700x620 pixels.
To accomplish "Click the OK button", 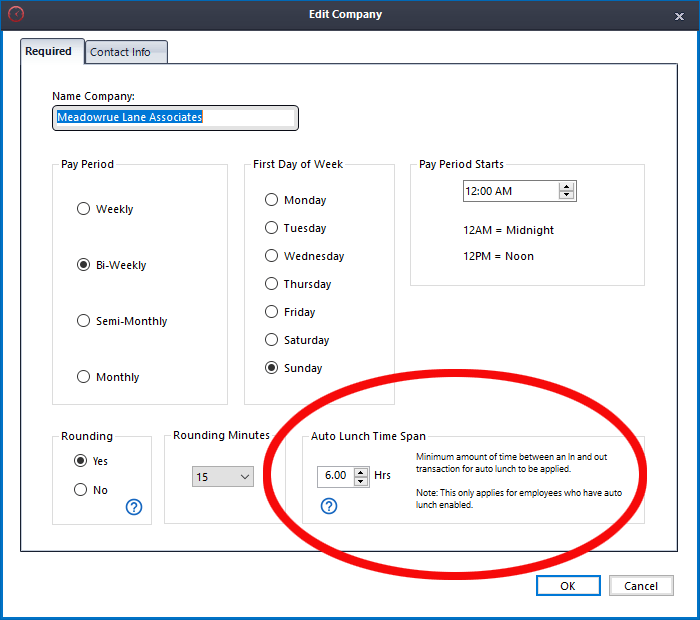I will [x=567, y=586].
